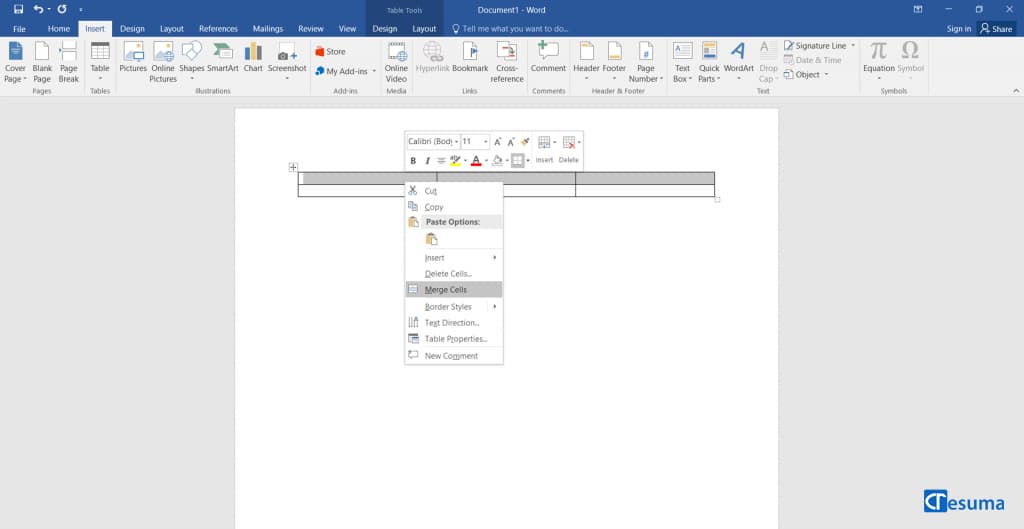The height and width of the screenshot is (529, 1024).
Task: Open the Store add-ins button
Action: [330, 52]
